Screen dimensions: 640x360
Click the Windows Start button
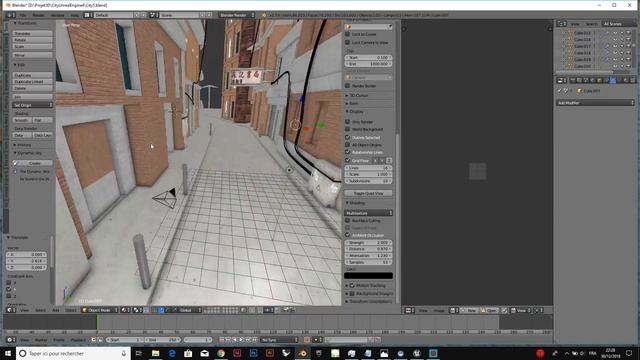point(8,353)
